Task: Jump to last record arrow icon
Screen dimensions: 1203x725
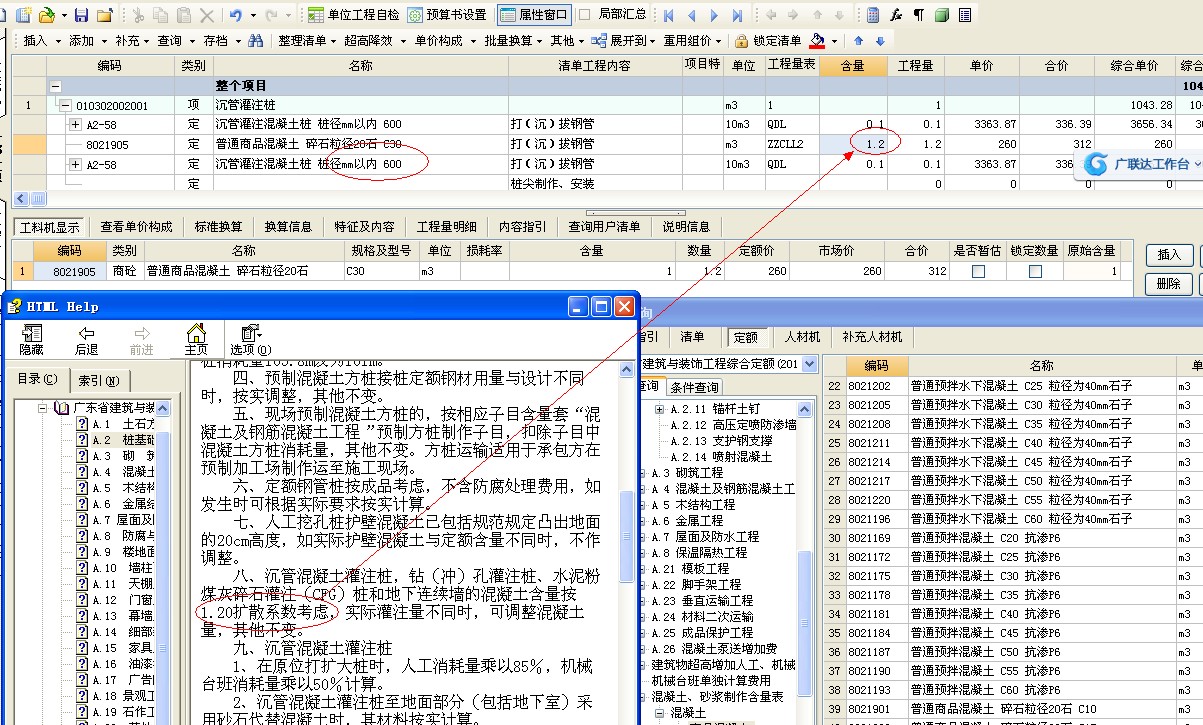Action: [x=737, y=15]
